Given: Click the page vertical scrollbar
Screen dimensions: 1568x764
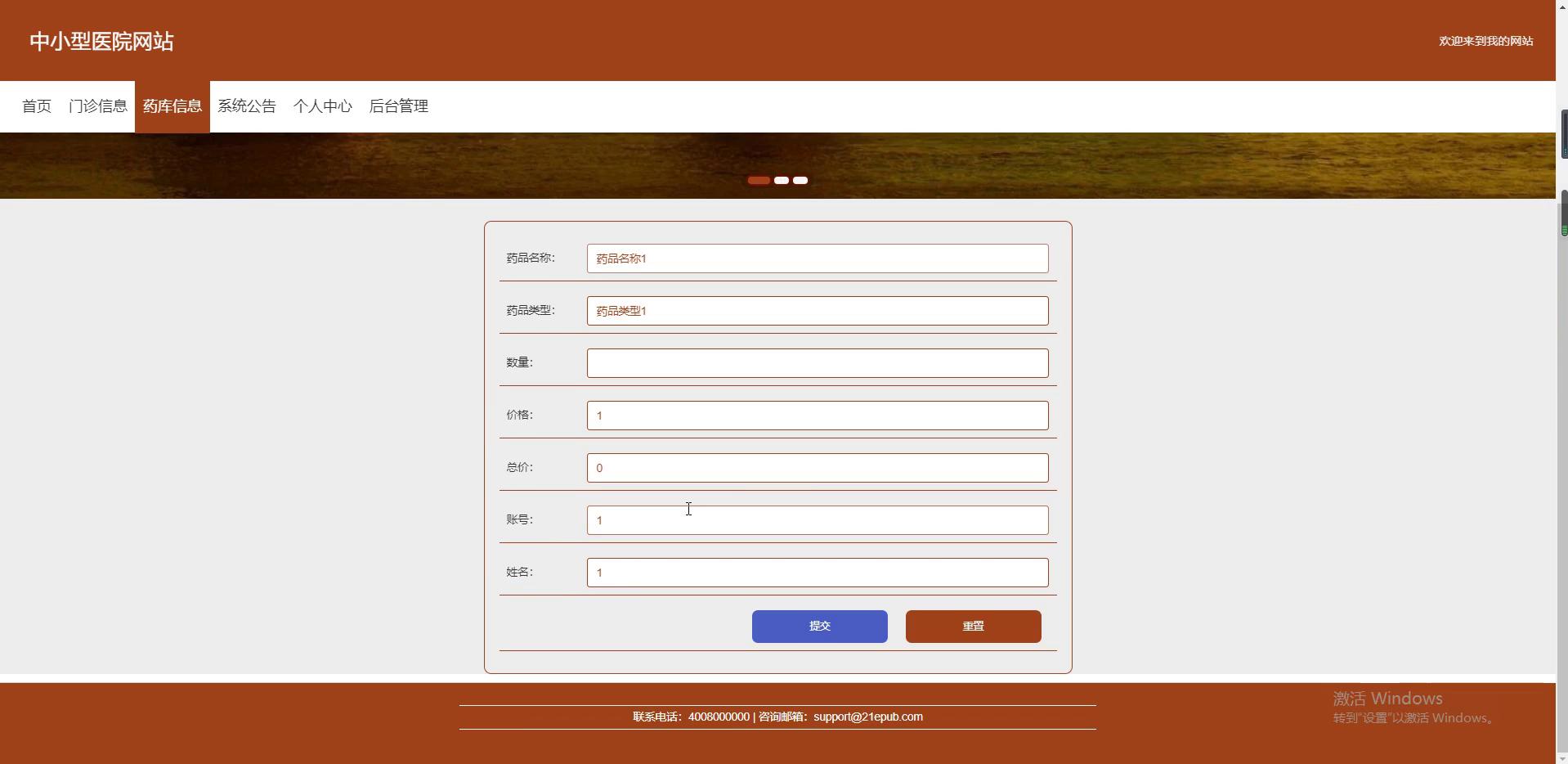Looking at the screenshot, I should (1563, 213).
